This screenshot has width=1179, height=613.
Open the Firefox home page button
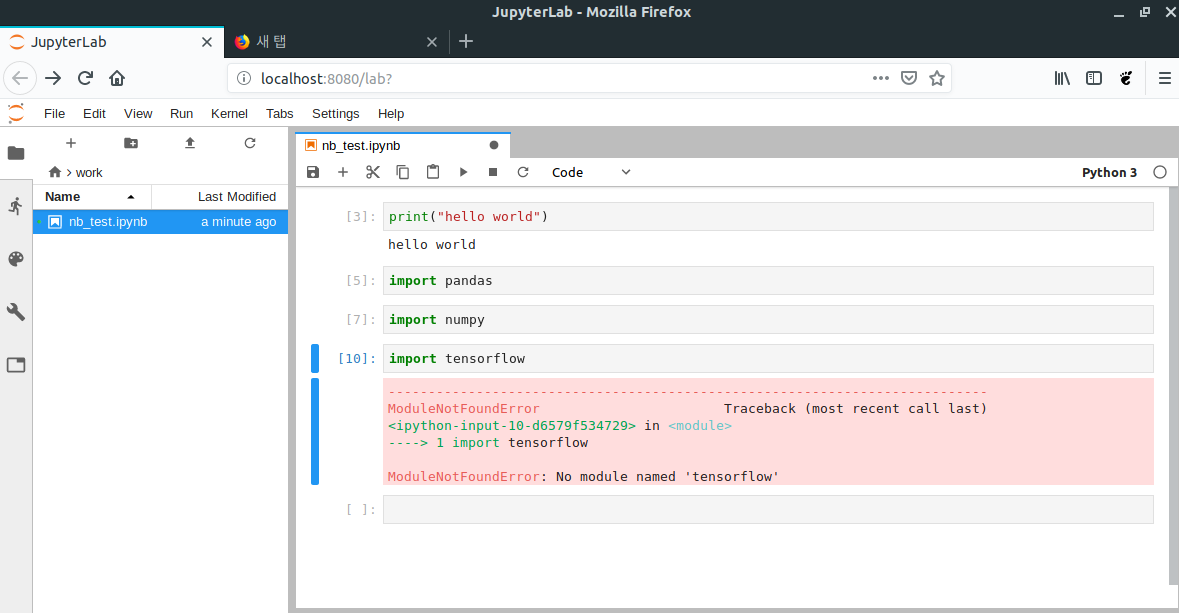click(117, 78)
